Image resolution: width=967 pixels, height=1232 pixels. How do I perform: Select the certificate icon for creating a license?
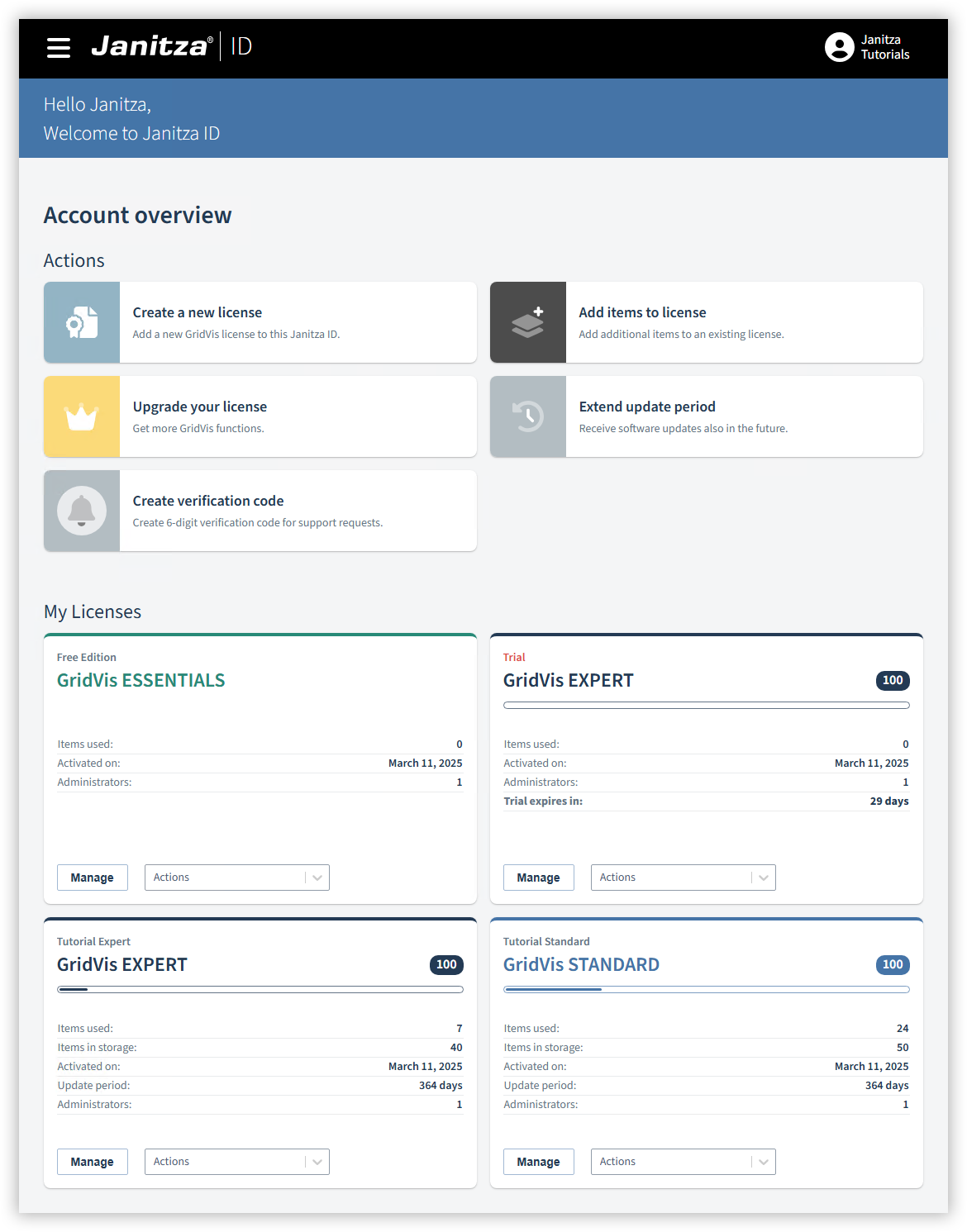pyautogui.click(x=81, y=322)
